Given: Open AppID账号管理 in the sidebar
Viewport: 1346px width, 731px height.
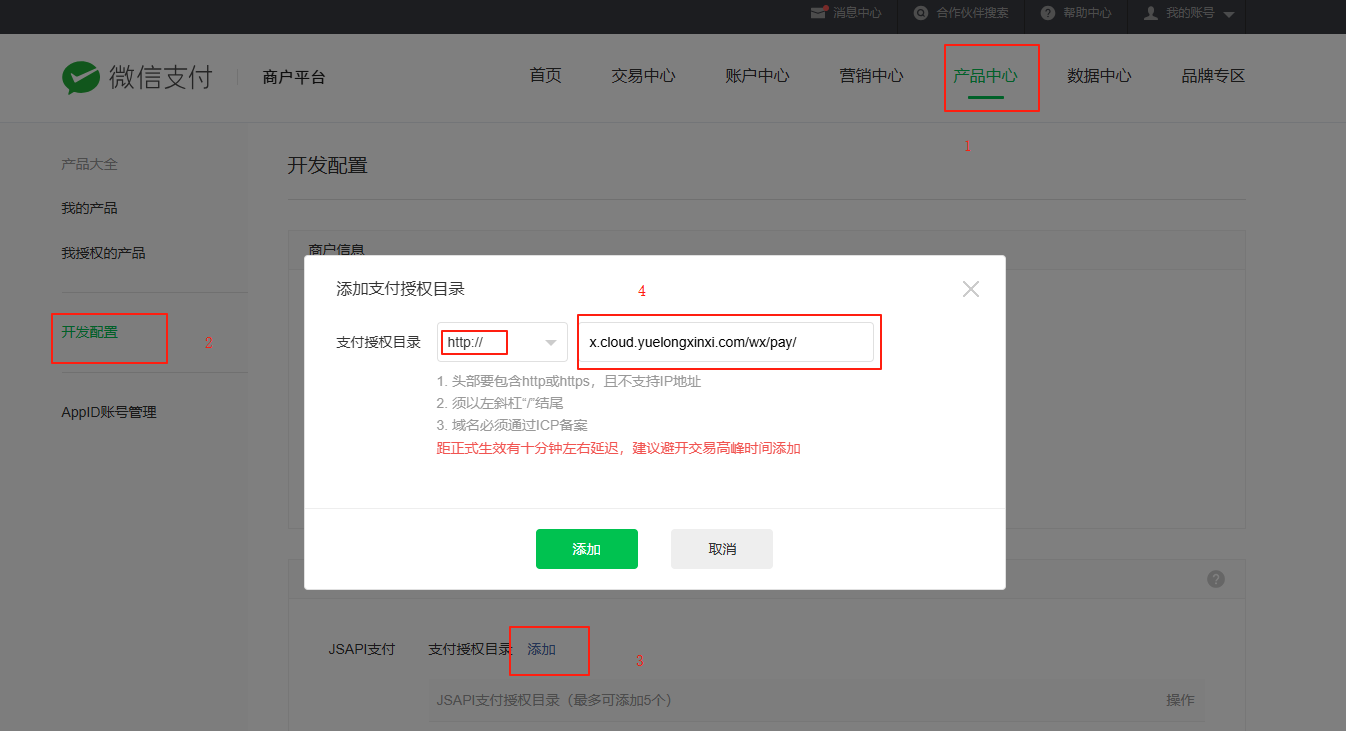Looking at the screenshot, I should [109, 412].
